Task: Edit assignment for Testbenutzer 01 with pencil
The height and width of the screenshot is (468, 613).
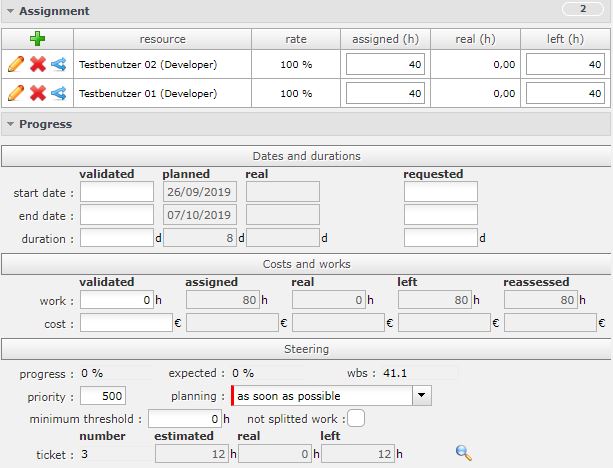Action: 15,94
